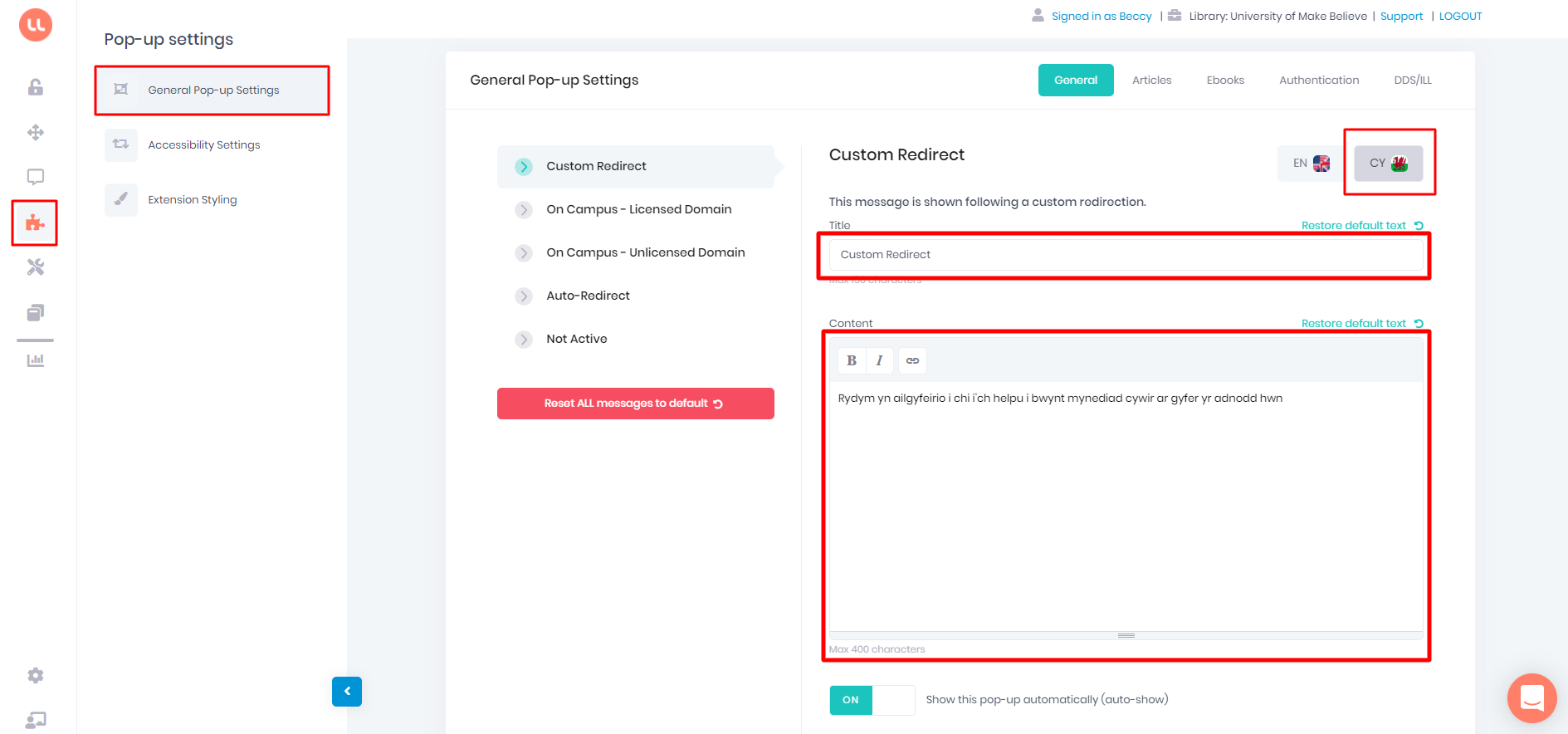
Task: Switch to the Ebooks tab
Action: point(1225,80)
